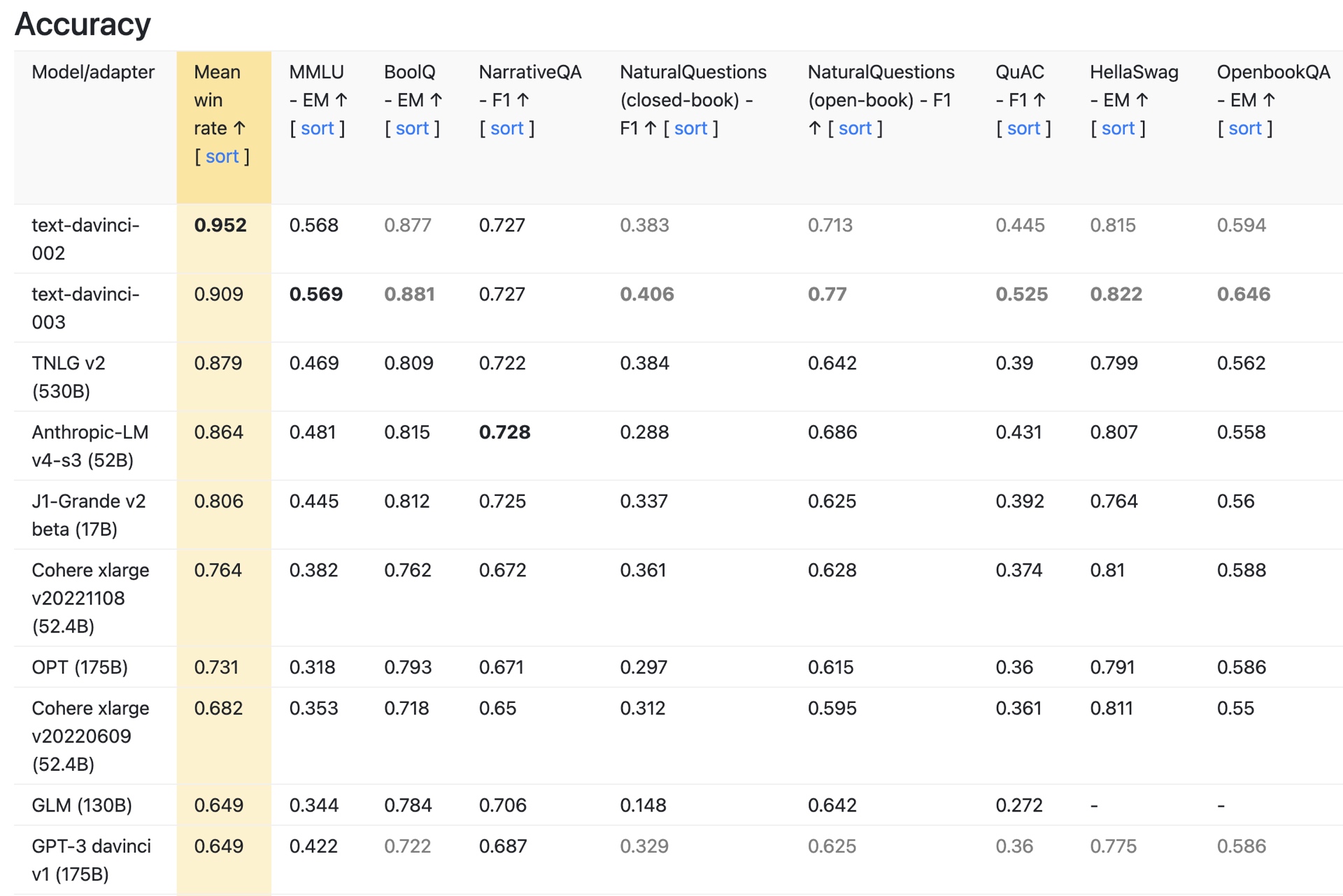Click the GPT-3 davinci v1 (175B) label
This screenshot has width=1343, height=896.
(x=91, y=860)
